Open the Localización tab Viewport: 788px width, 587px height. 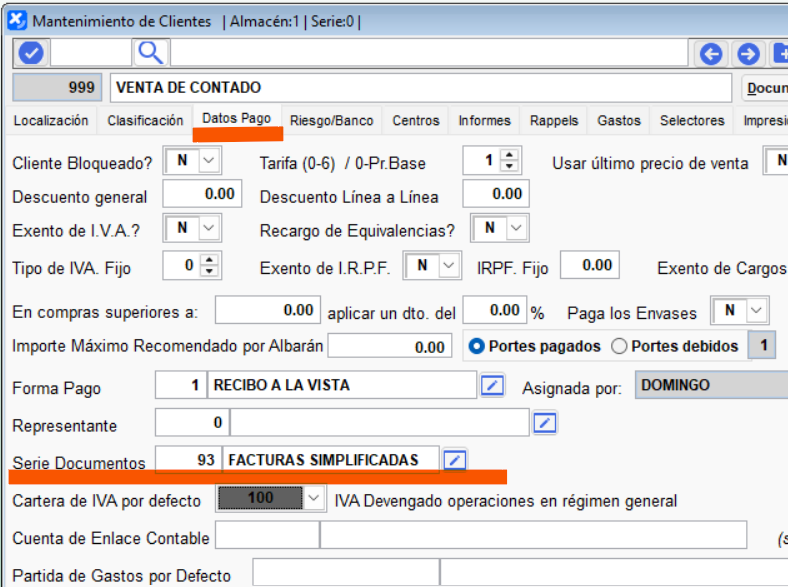(x=51, y=120)
